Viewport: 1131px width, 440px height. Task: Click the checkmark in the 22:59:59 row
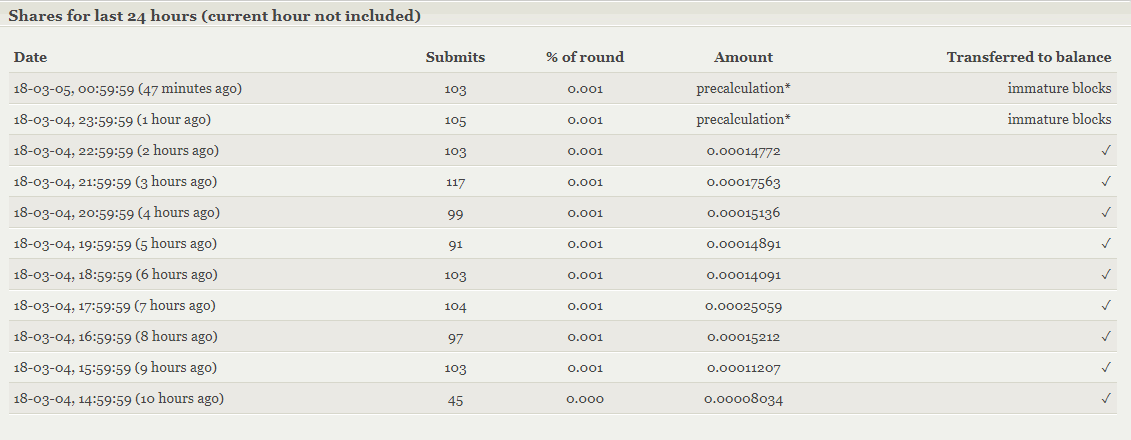coord(1105,151)
